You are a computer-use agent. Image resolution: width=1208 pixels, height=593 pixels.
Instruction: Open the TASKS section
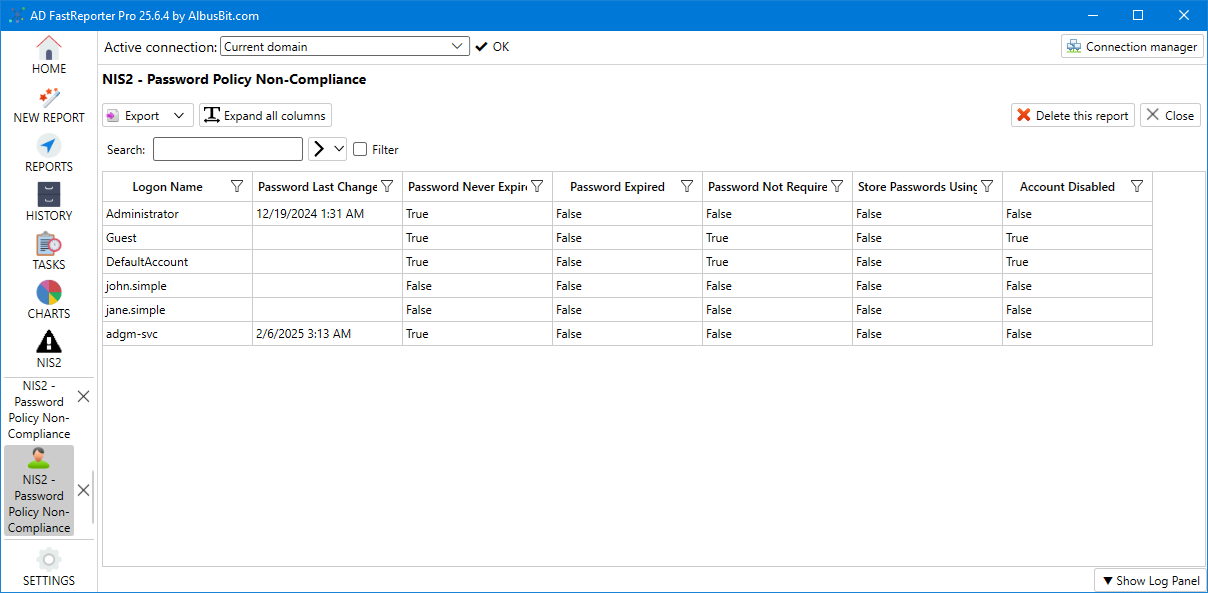click(48, 252)
